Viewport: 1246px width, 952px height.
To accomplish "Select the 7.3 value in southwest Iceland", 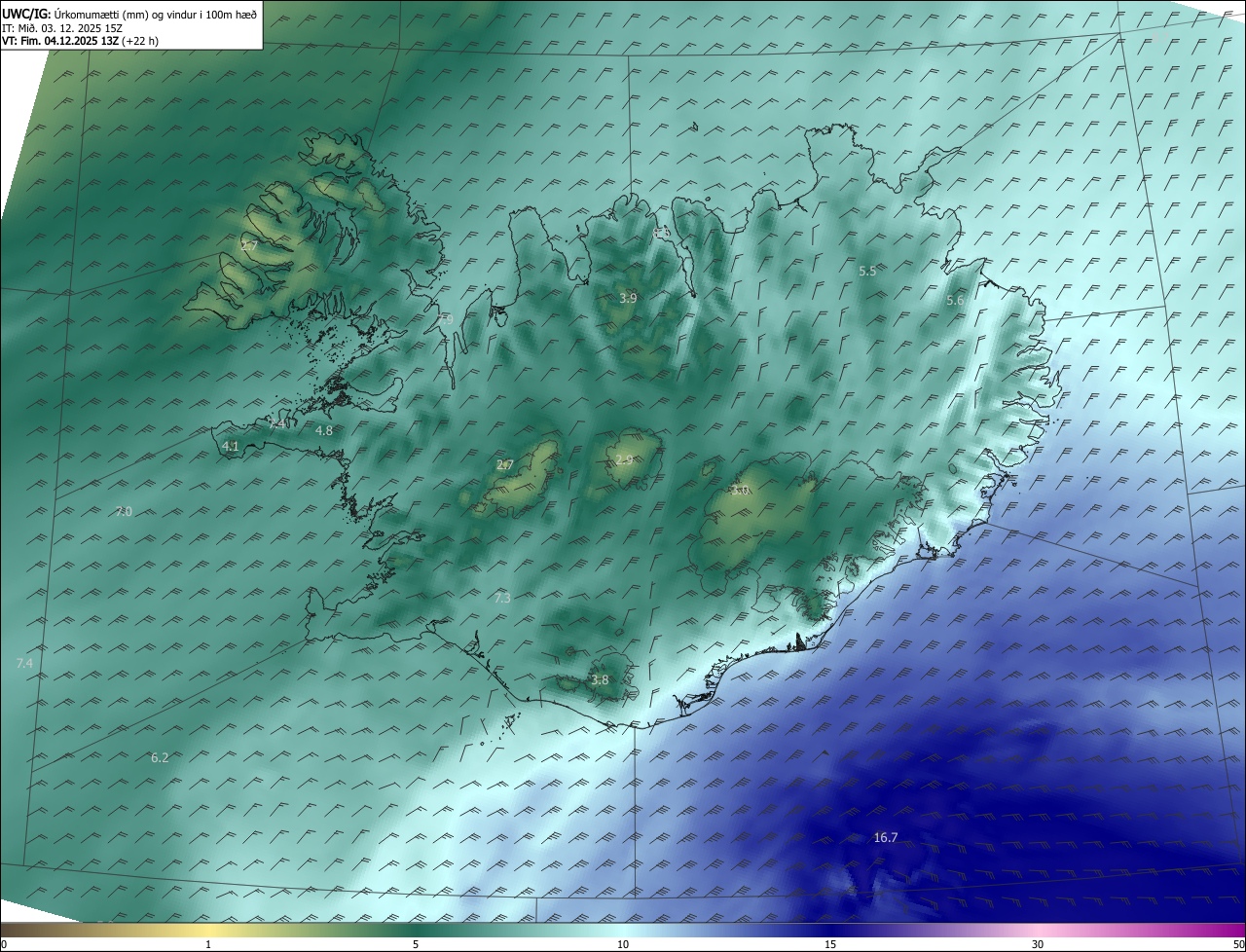I will [x=502, y=598].
